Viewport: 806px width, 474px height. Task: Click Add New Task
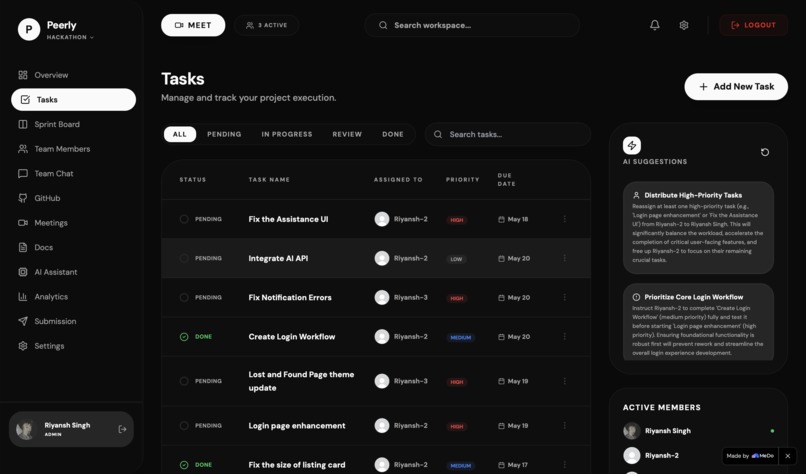pyautogui.click(x=736, y=87)
